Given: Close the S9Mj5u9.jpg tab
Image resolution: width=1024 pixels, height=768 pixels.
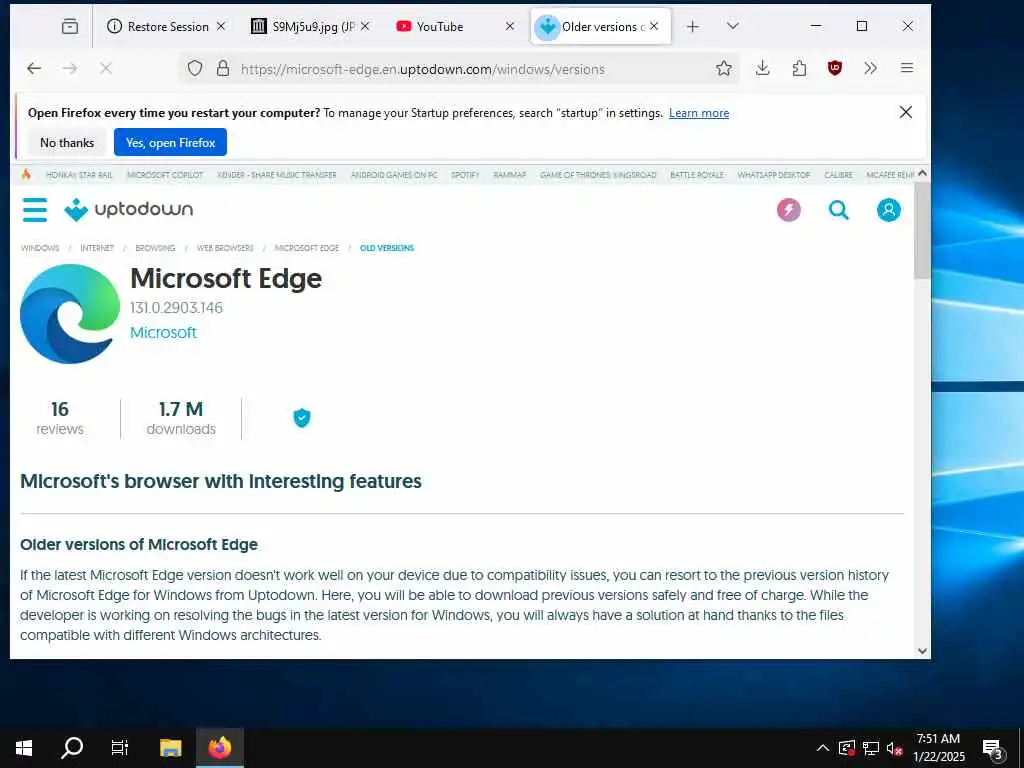Looking at the screenshot, I should [365, 26].
